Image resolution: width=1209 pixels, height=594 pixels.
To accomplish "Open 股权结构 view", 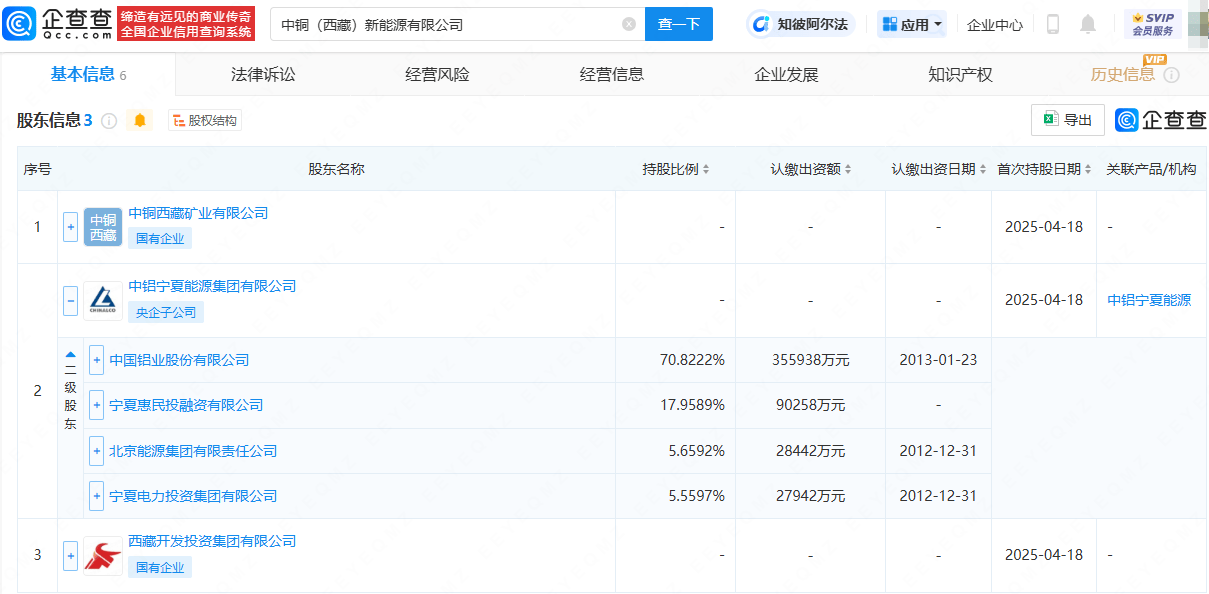I will (x=205, y=121).
